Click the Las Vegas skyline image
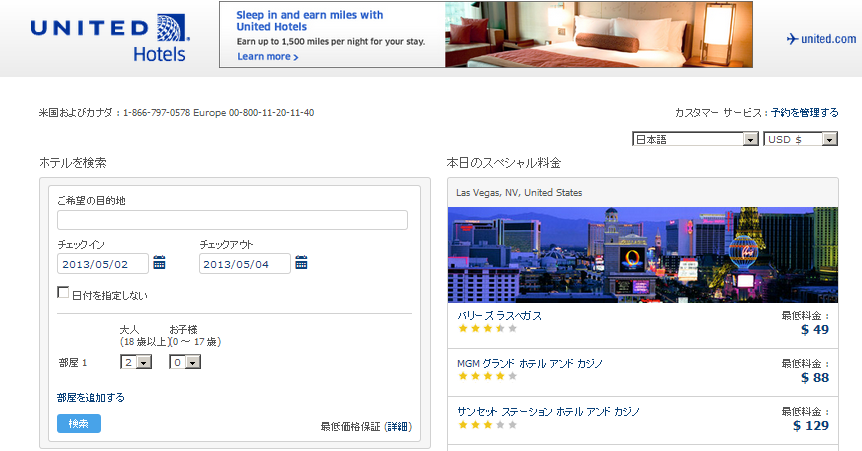Viewport: 862px width, 451px height. (x=643, y=255)
